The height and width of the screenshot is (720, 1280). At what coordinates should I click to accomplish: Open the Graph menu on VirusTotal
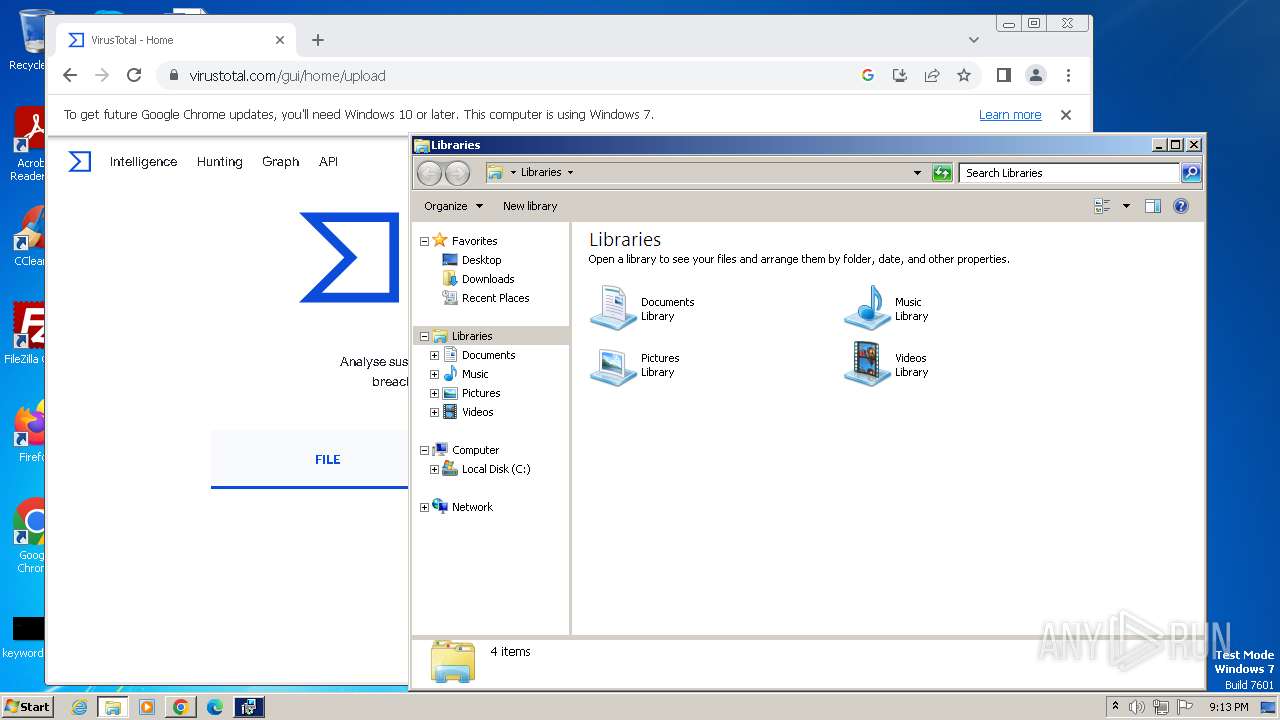[x=280, y=161]
